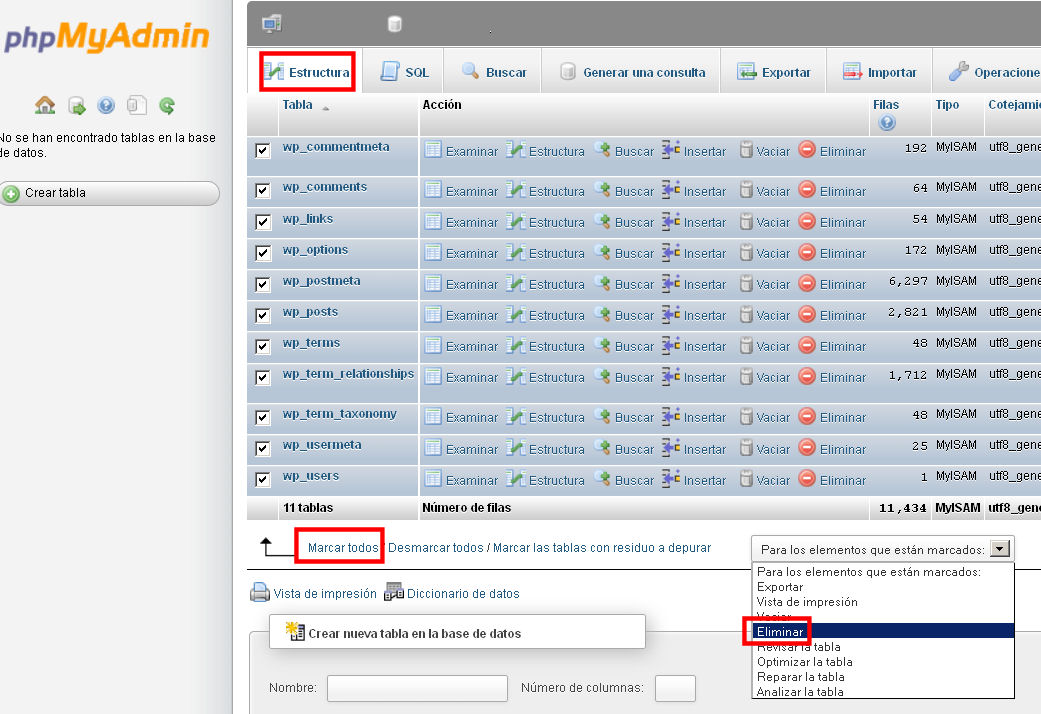Deselect the wp_term_taxonomy checkbox
The height and width of the screenshot is (714, 1041).
click(263, 417)
